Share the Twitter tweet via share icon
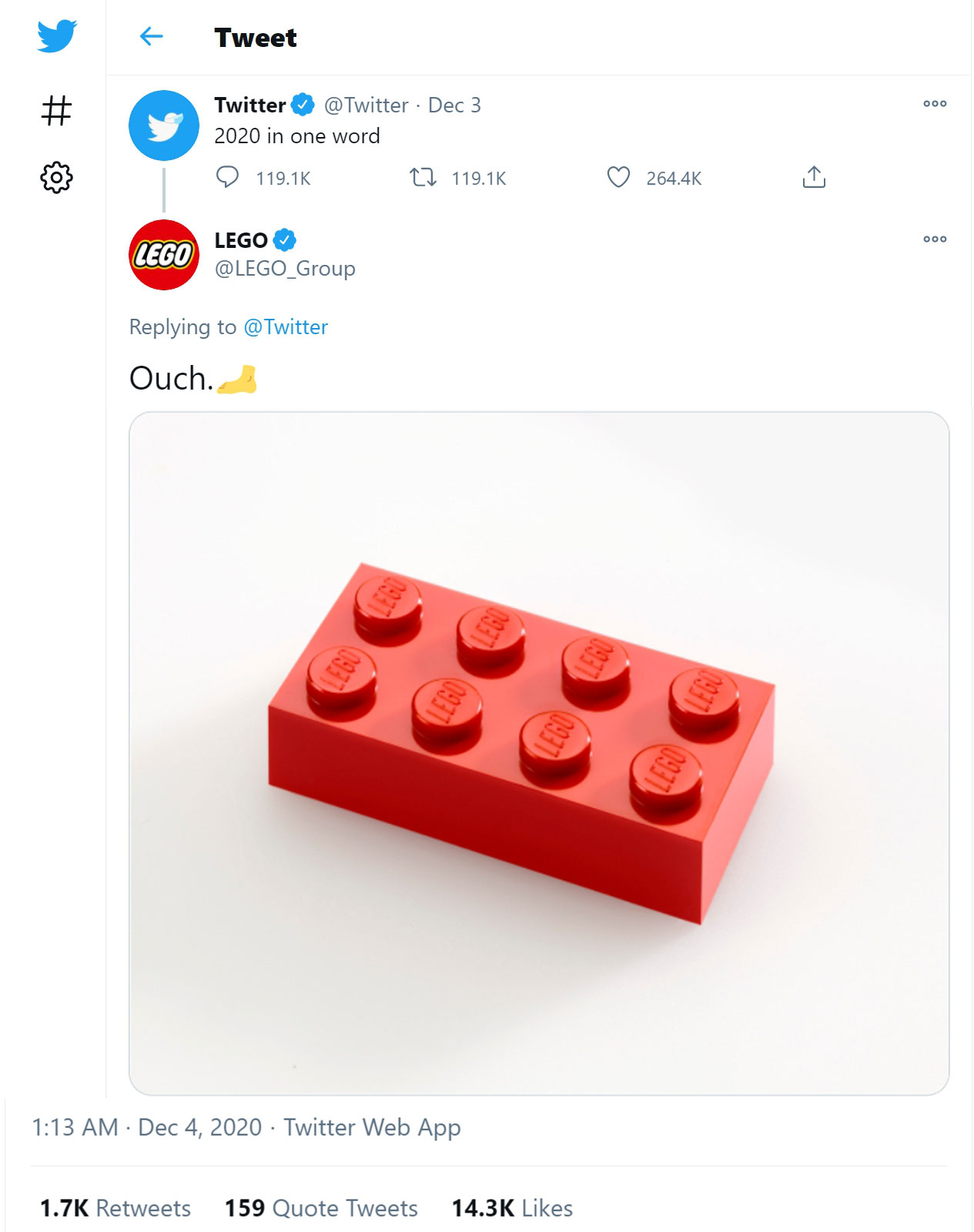The image size is (974, 1232). pos(814,178)
